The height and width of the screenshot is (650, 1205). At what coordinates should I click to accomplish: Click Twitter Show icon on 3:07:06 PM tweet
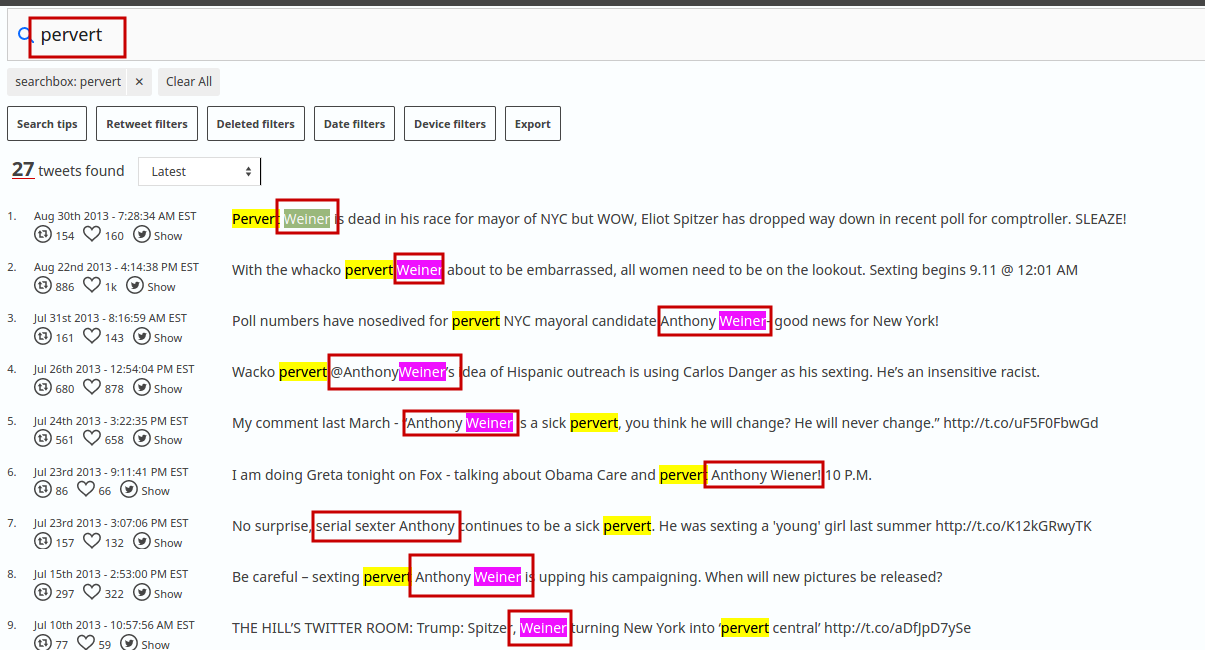pyautogui.click(x=142, y=541)
